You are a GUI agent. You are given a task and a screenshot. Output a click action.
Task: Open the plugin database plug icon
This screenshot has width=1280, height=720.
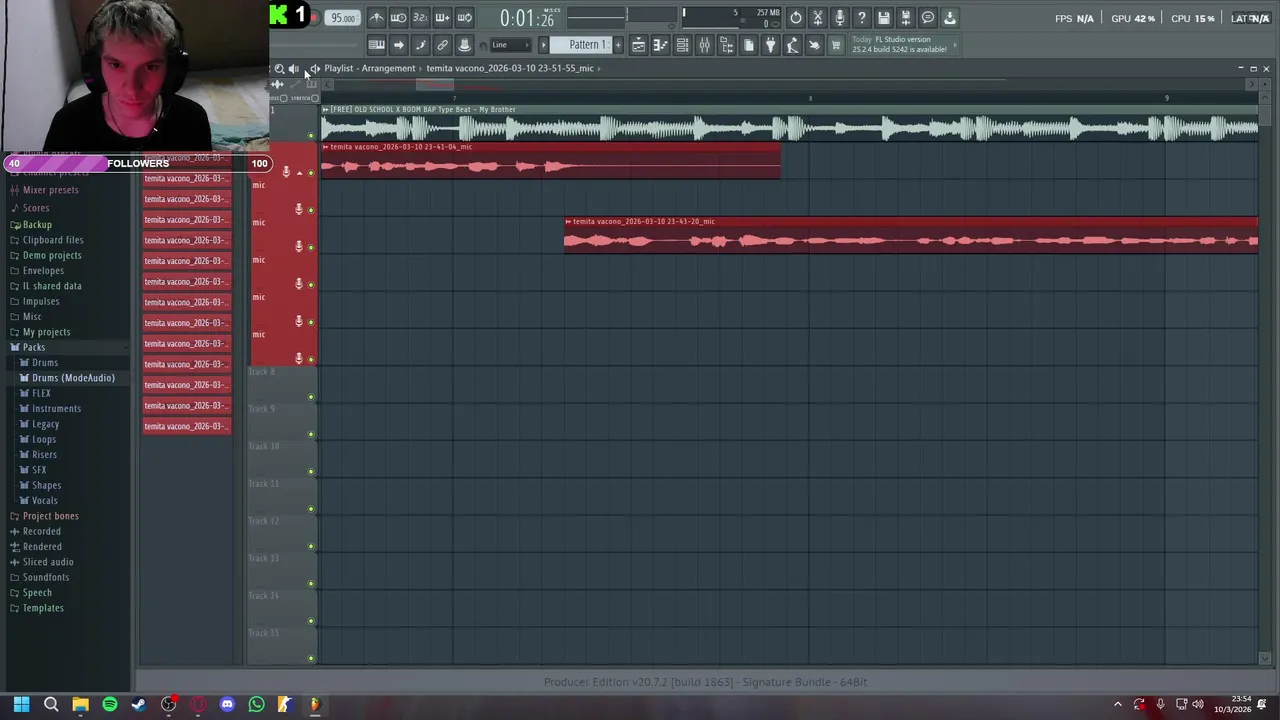point(770,45)
